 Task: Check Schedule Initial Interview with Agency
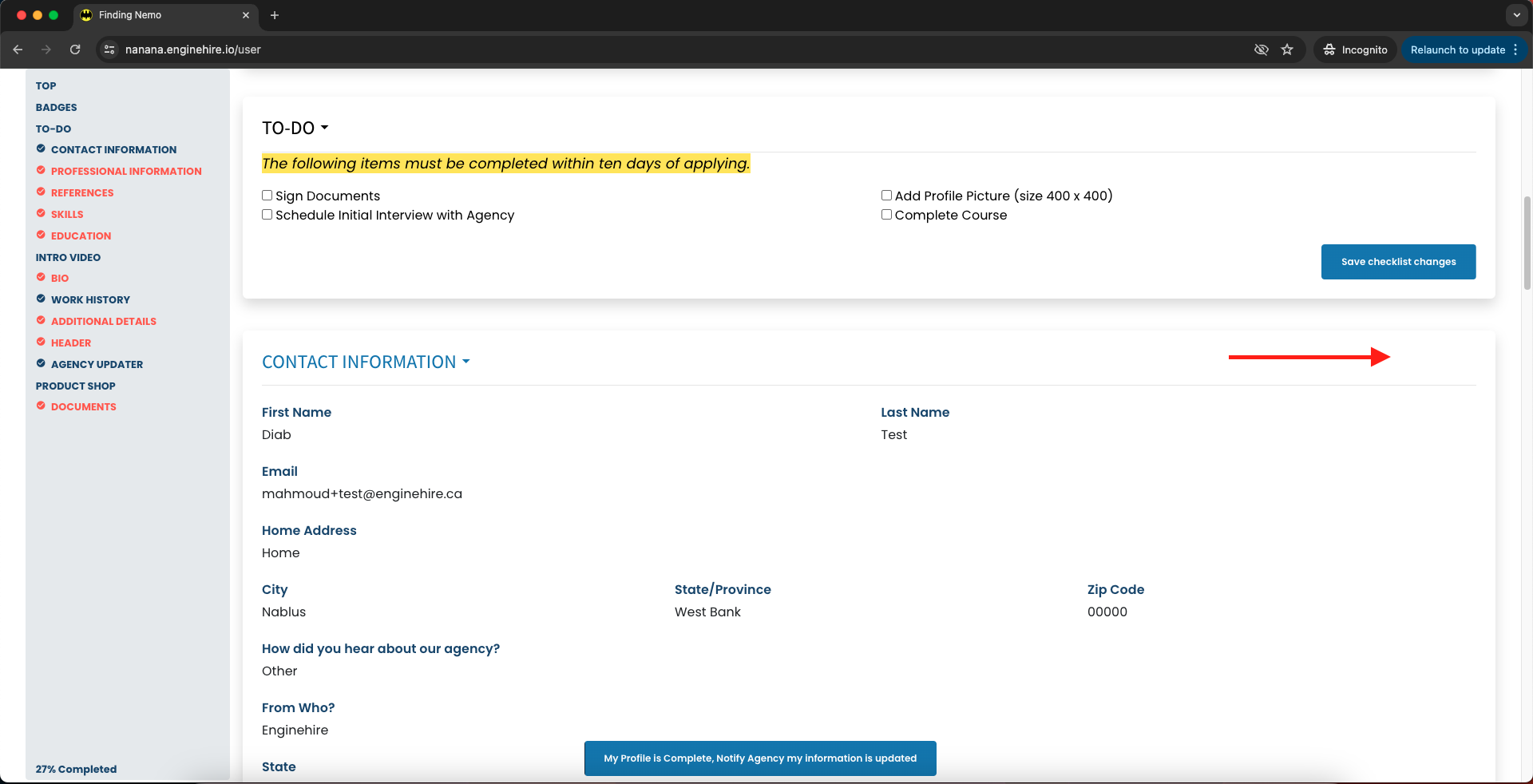click(x=267, y=215)
